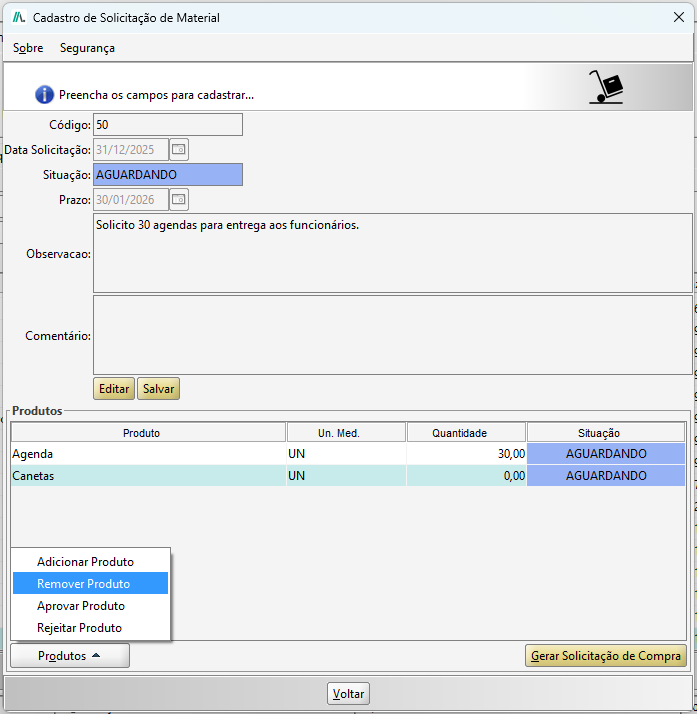Choose Adicionar Produto from popup menu
Viewport: 697px width, 714px height.
[x=90, y=561]
